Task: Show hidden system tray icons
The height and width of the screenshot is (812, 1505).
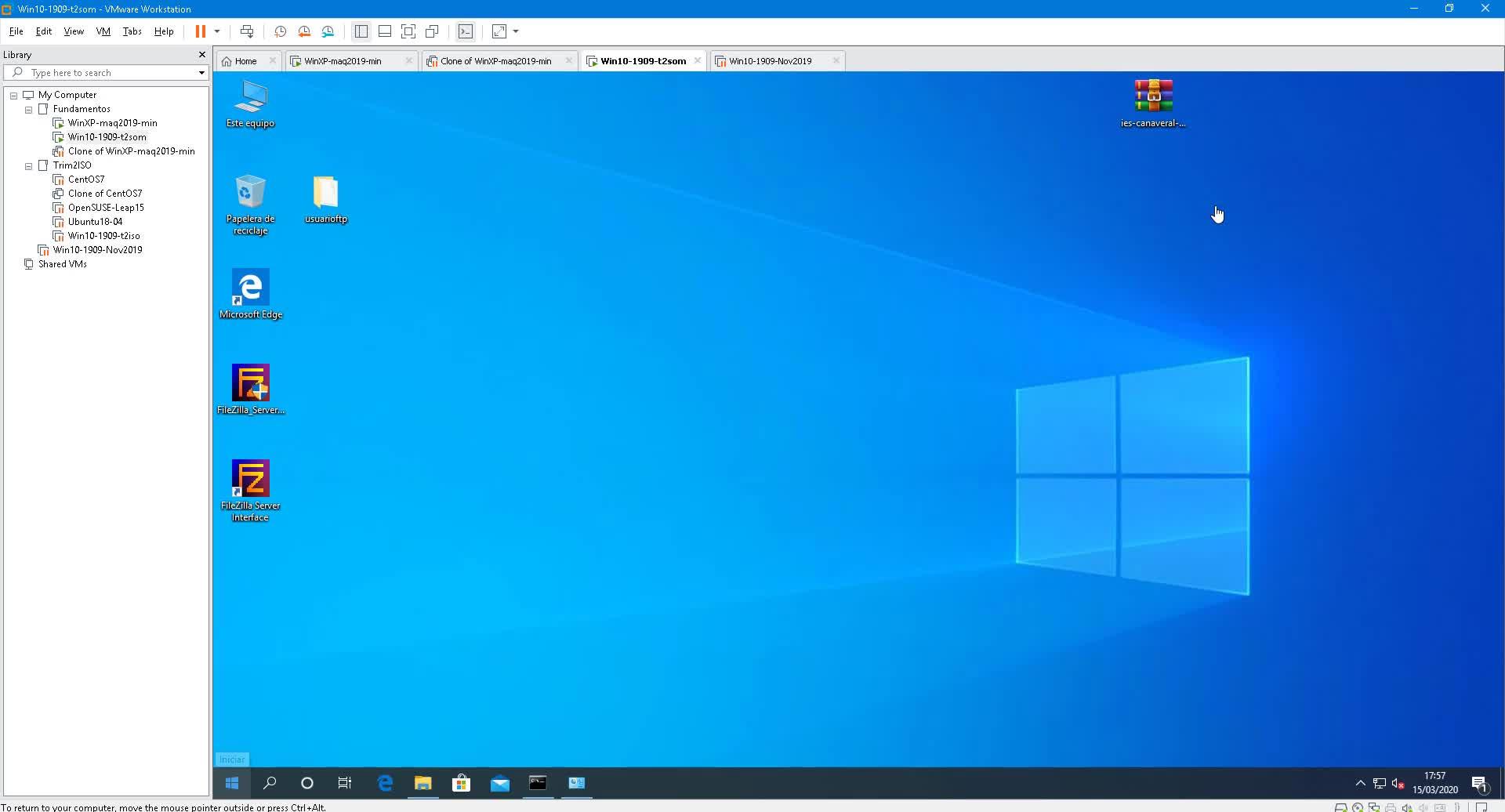Action: coord(1360,783)
